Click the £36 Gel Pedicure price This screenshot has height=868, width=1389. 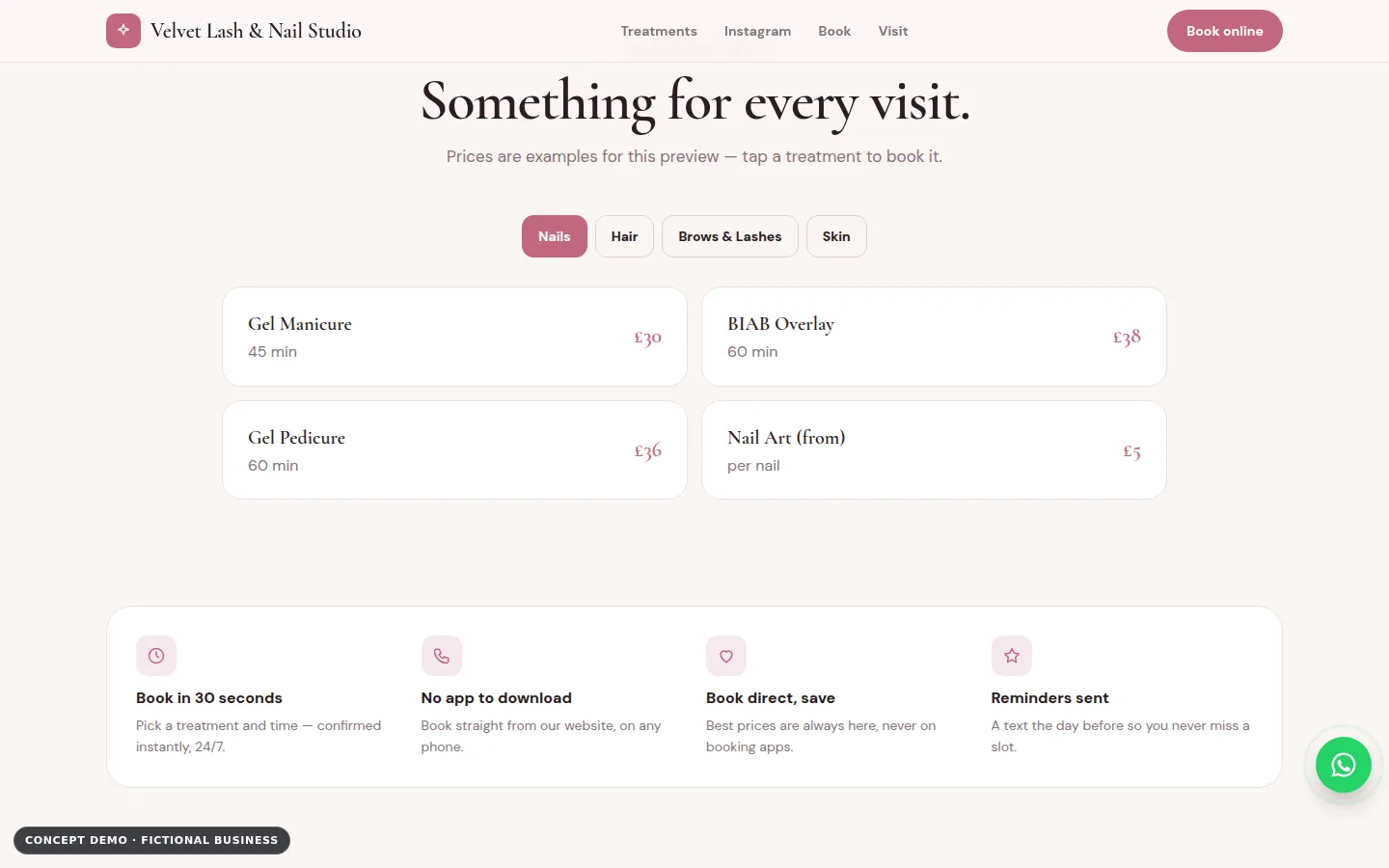(x=647, y=451)
